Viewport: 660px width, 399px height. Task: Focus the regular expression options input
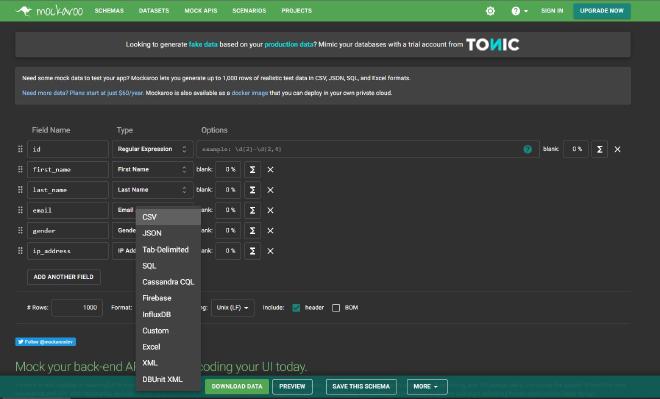coord(367,149)
